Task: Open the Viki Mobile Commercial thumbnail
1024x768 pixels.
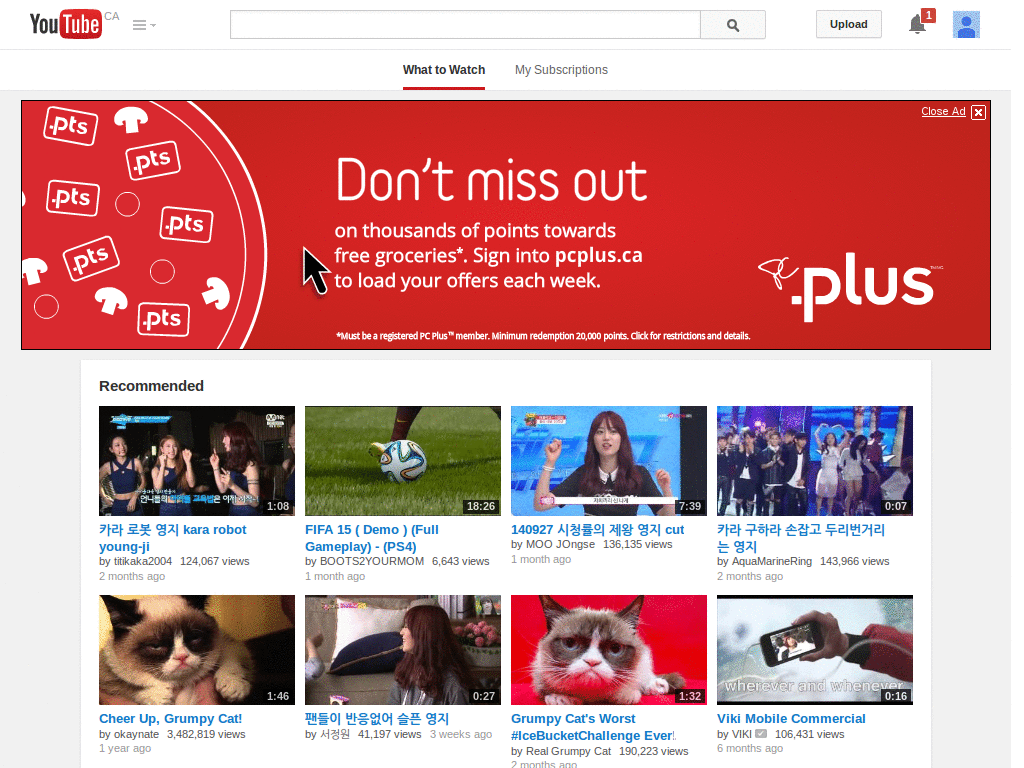Action: pos(814,650)
